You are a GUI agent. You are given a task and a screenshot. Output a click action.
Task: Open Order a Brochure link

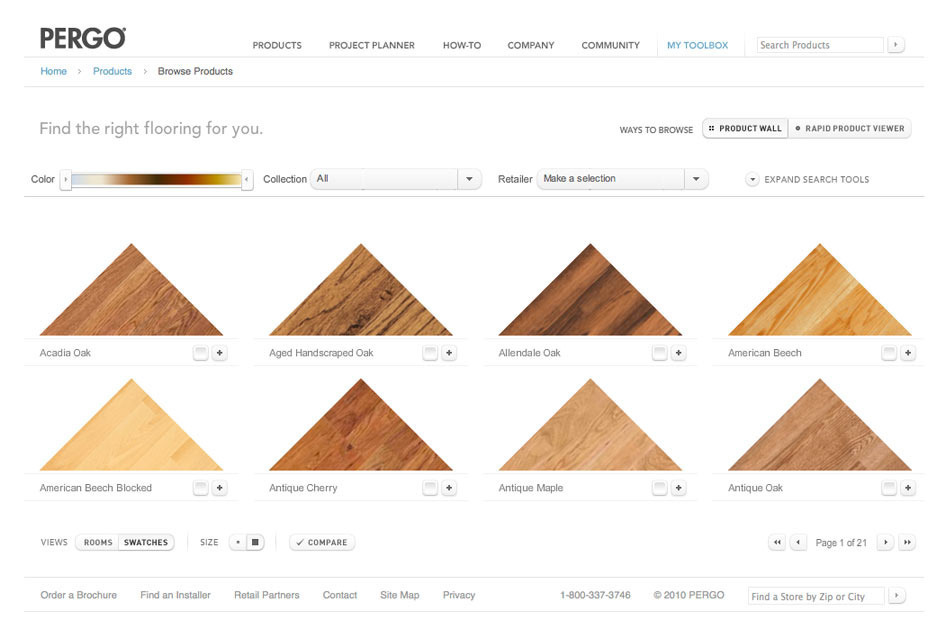[x=79, y=595]
